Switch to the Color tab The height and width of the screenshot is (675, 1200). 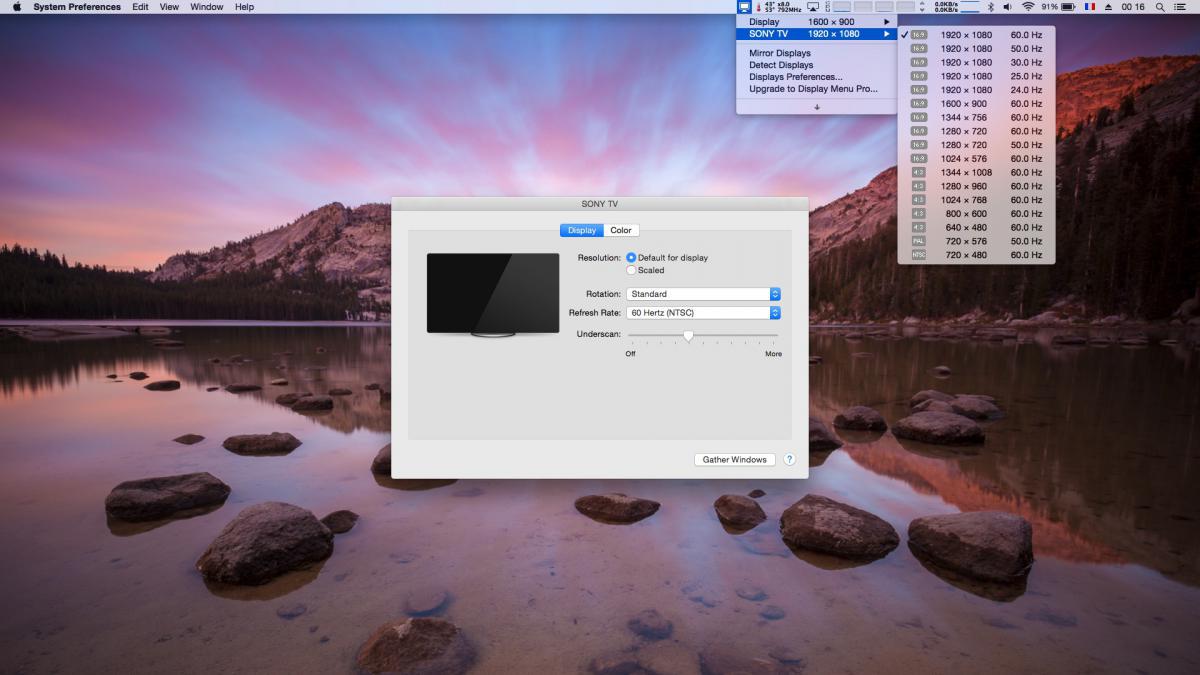coord(621,231)
